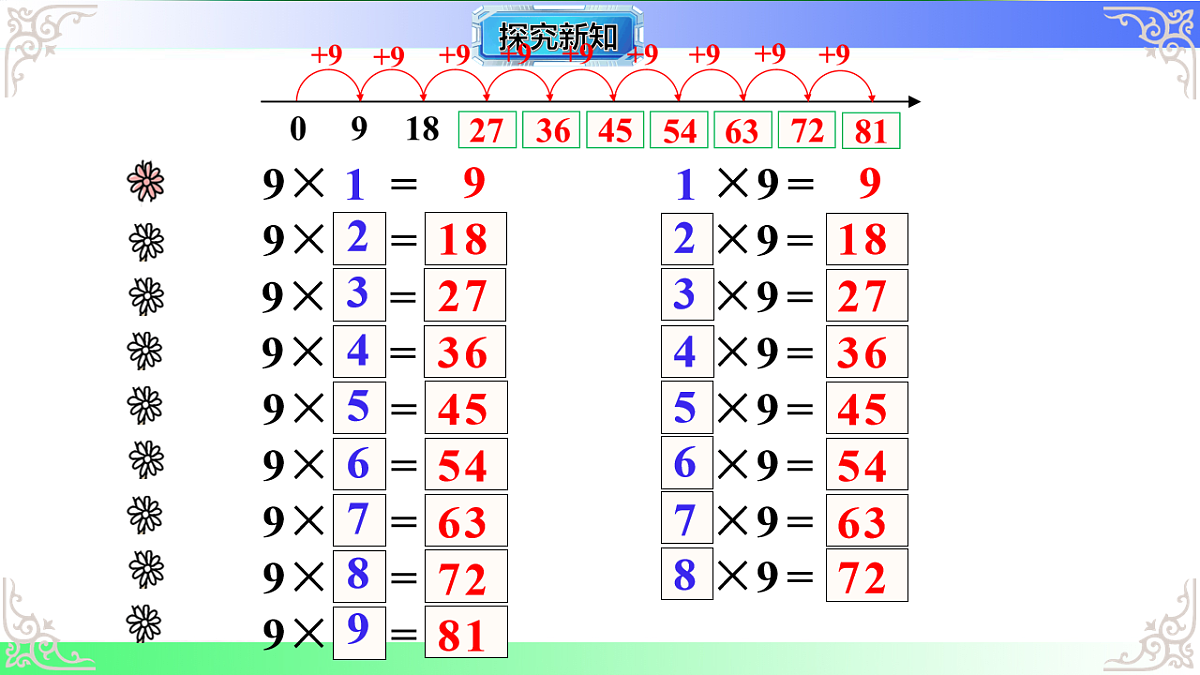Select the last +9 label above 81

pyautogui.click(x=835, y=54)
